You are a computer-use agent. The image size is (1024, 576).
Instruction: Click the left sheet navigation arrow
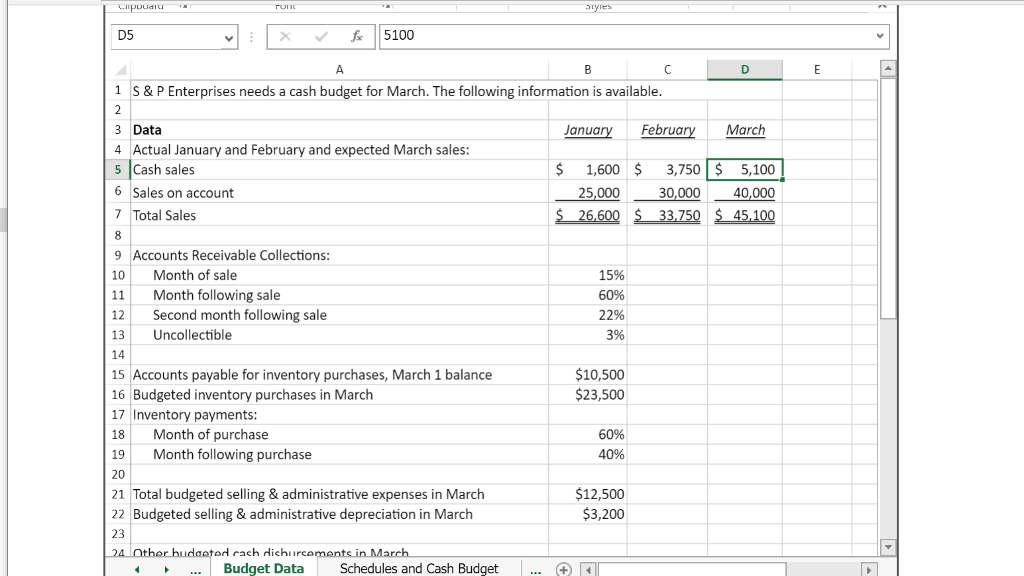pyautogui.click(x=136, y=568)
